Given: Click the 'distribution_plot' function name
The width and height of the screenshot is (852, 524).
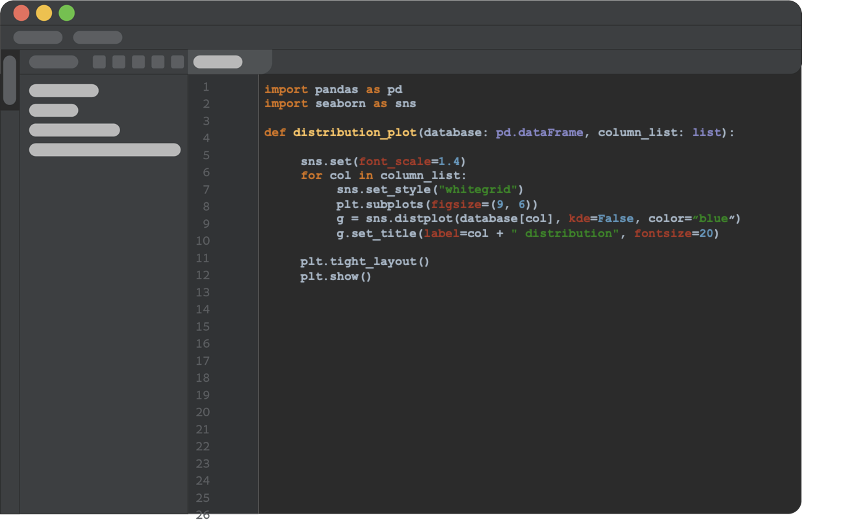Looking at the screenshot, I should click(x=355, y=133).
